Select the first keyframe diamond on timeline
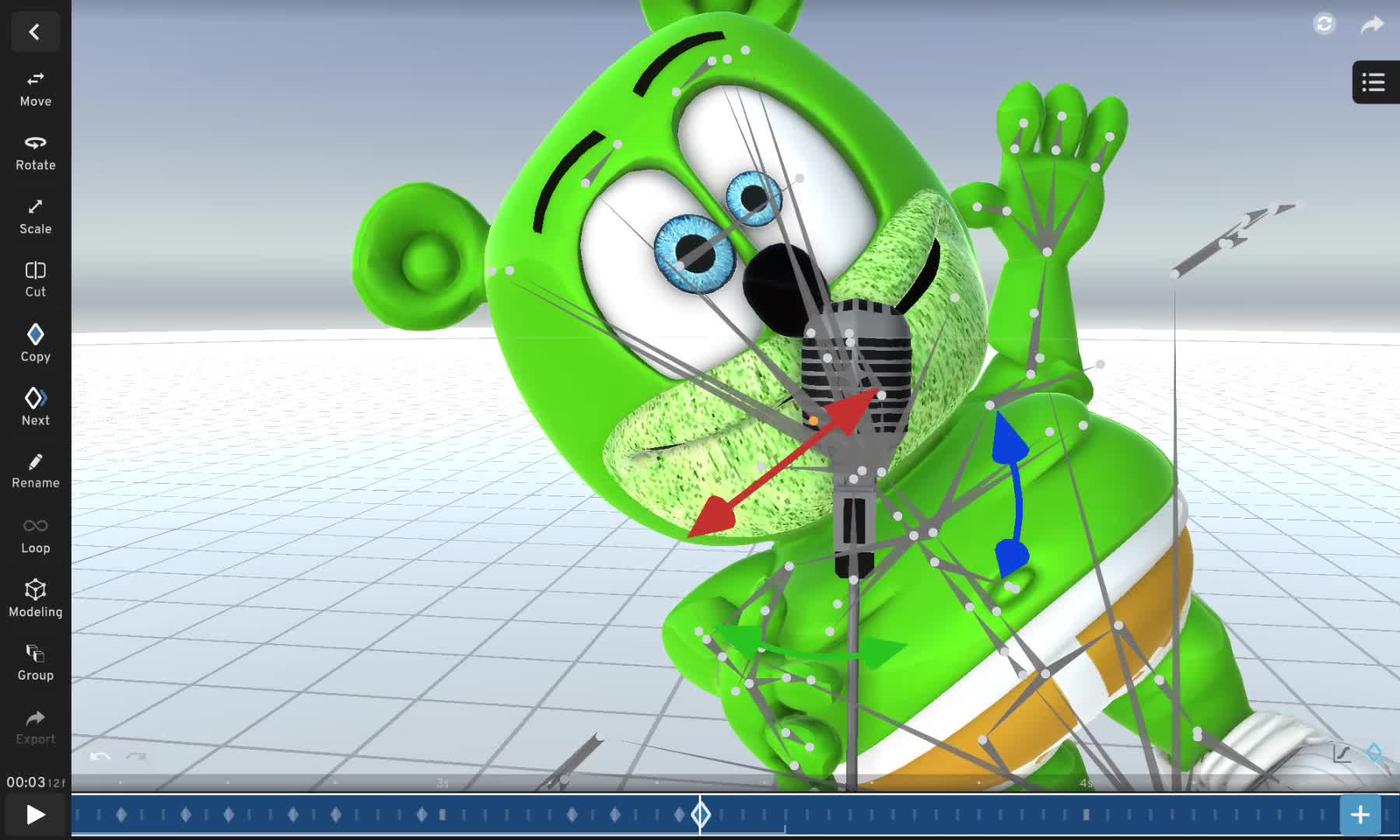The width and height of the screenshot is (1400, 840). coord(121,814)
